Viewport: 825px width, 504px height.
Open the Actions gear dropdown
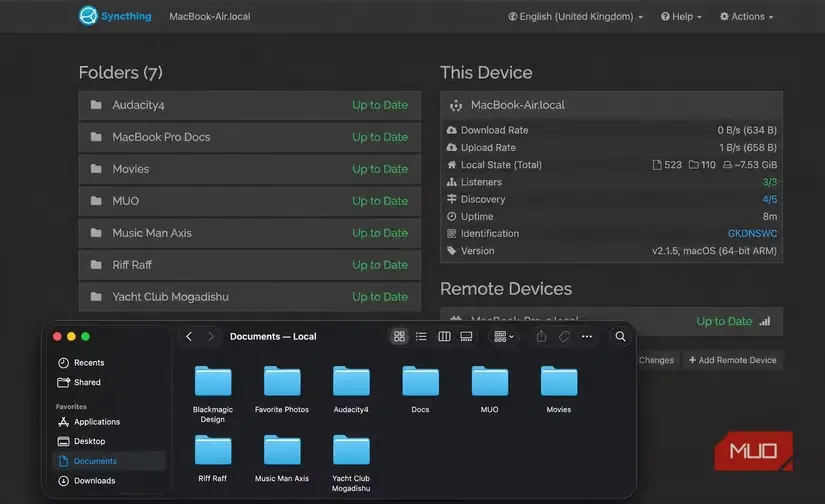[747, 16]
